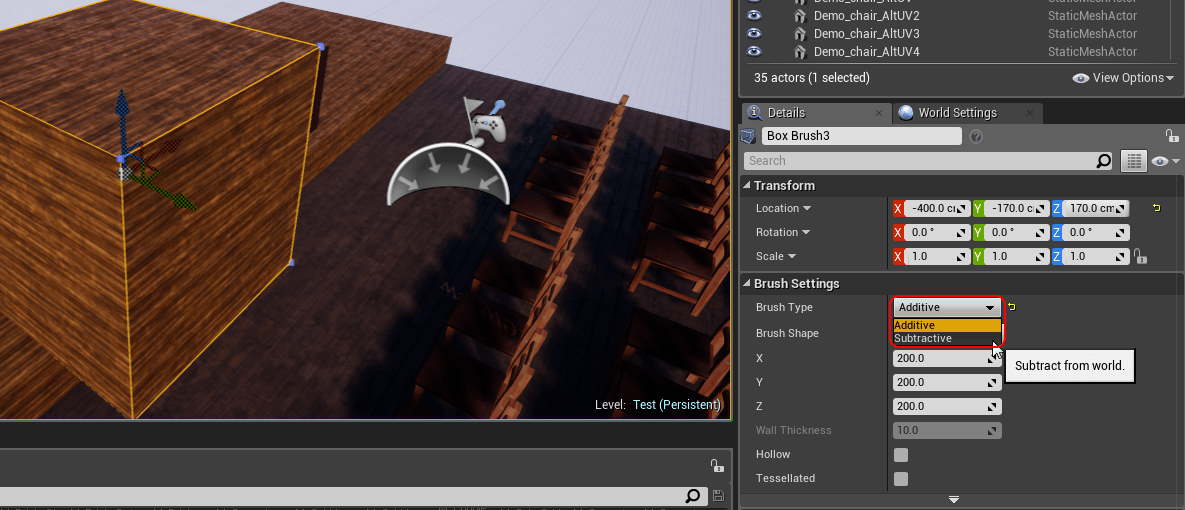Expand the Location type dropdown arrow
Viewport: 1185px width, 510px height.
tap(806, 209)
